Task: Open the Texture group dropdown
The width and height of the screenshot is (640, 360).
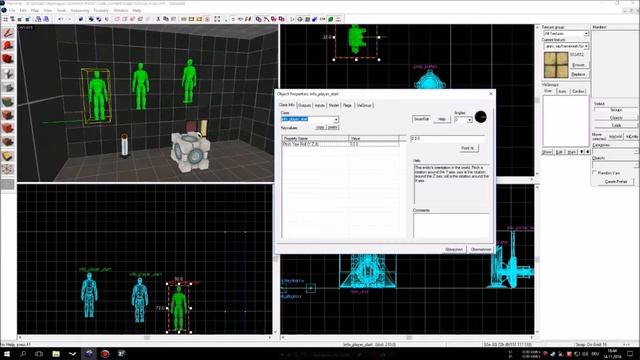Action: [586, 33]
